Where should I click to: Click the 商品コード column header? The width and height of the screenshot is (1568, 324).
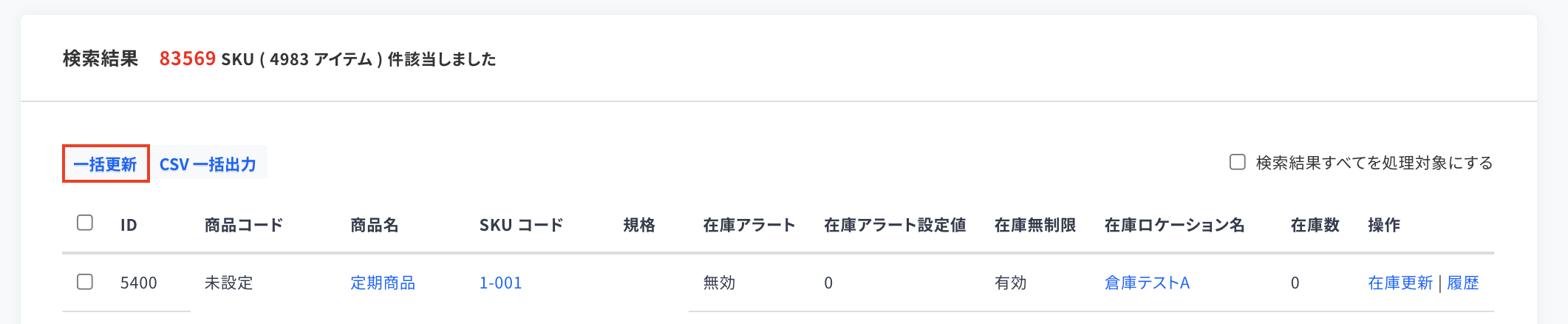click(x=244, y=225)
